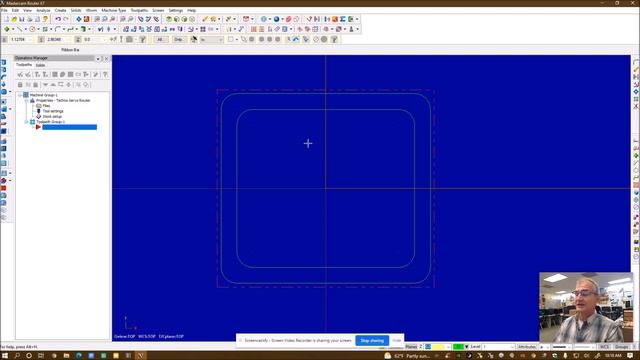
Task: Collapse the Machine Group 1 tree node
Action: click(x=20, y=95)
